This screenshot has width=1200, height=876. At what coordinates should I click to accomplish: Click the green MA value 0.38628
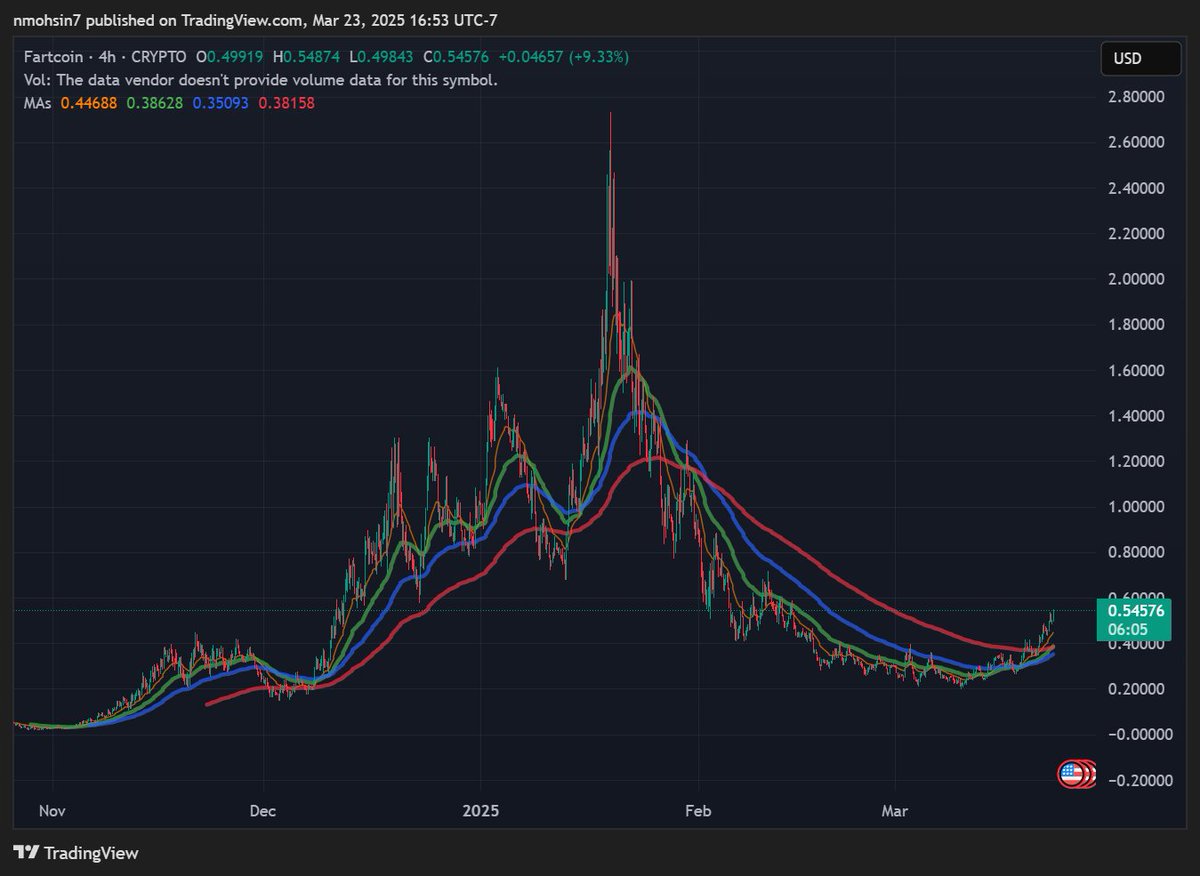click(x=156, y=102)
